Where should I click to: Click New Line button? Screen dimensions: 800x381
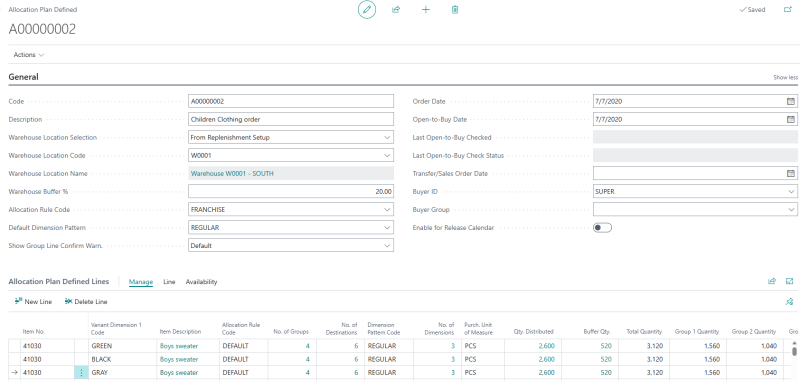point(33,301)
